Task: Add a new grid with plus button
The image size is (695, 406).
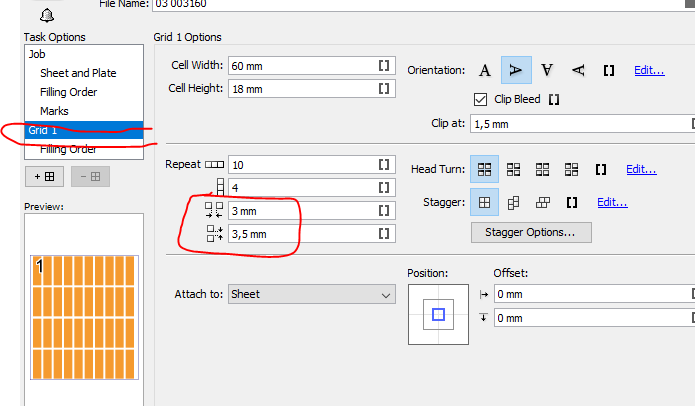Action: 44,177
